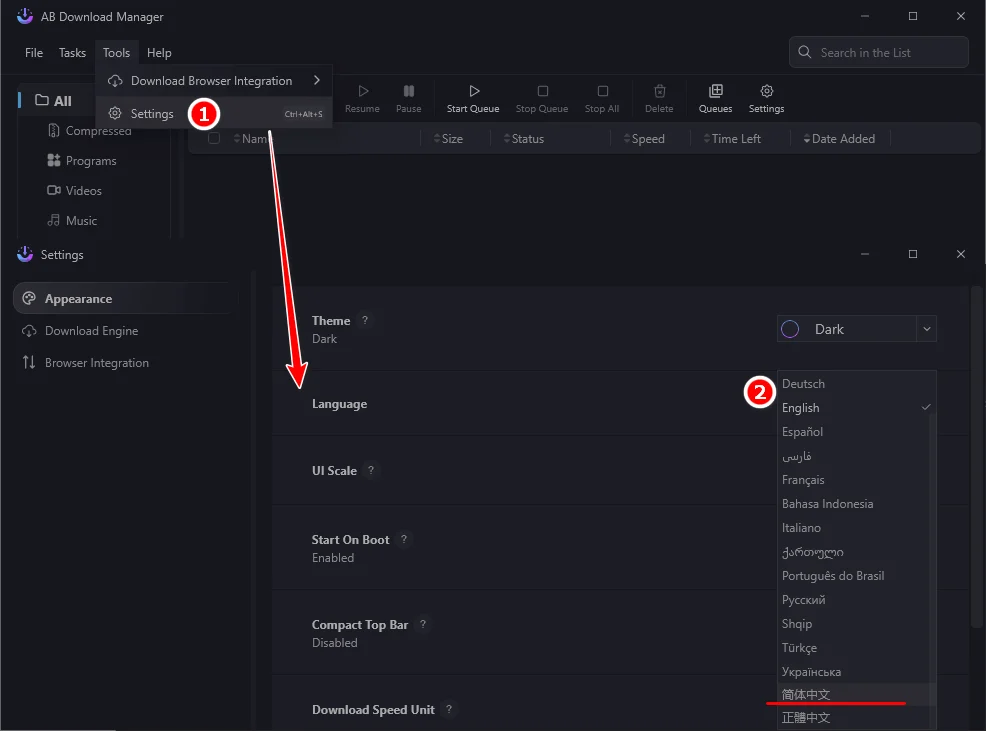Image resolution: width=986 pixels, height=731 pixels.
Task: Click the Browser Integration arrows icon in sidebar
Action: 29,362
